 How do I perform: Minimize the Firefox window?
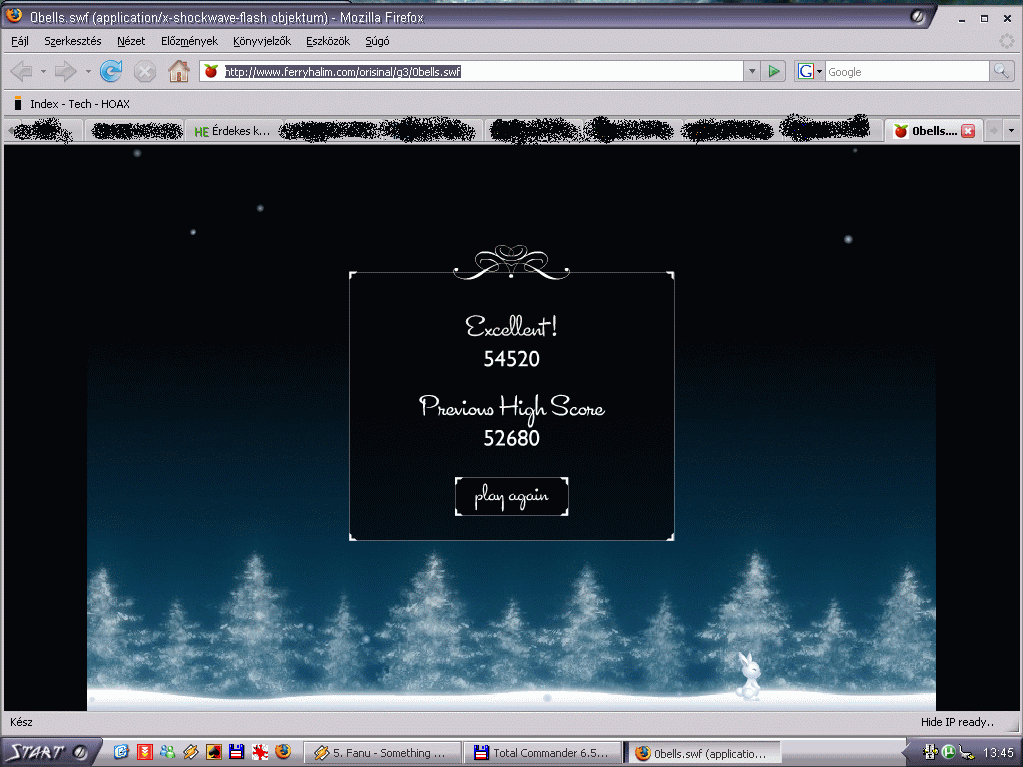point(961,19)
